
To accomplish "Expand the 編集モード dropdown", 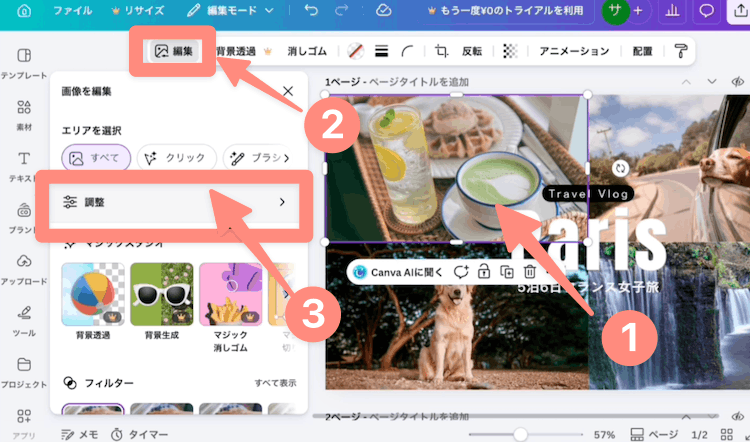I will [x=230, y=11].
